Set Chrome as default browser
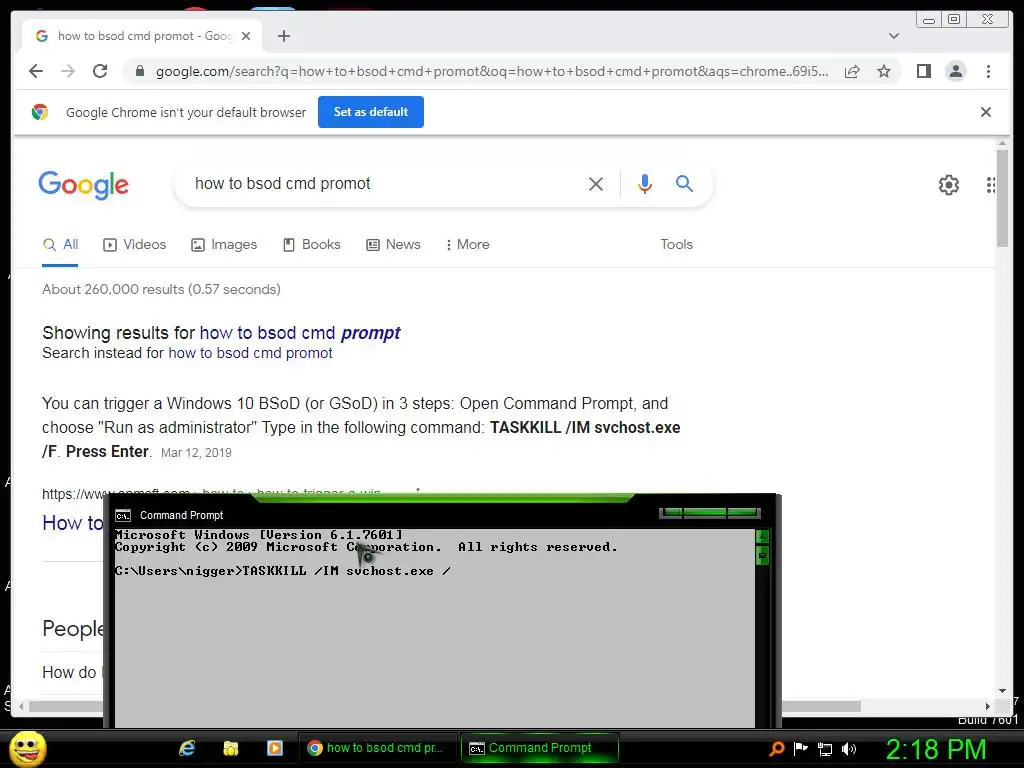1024x768 pixels. click(370, 112)
